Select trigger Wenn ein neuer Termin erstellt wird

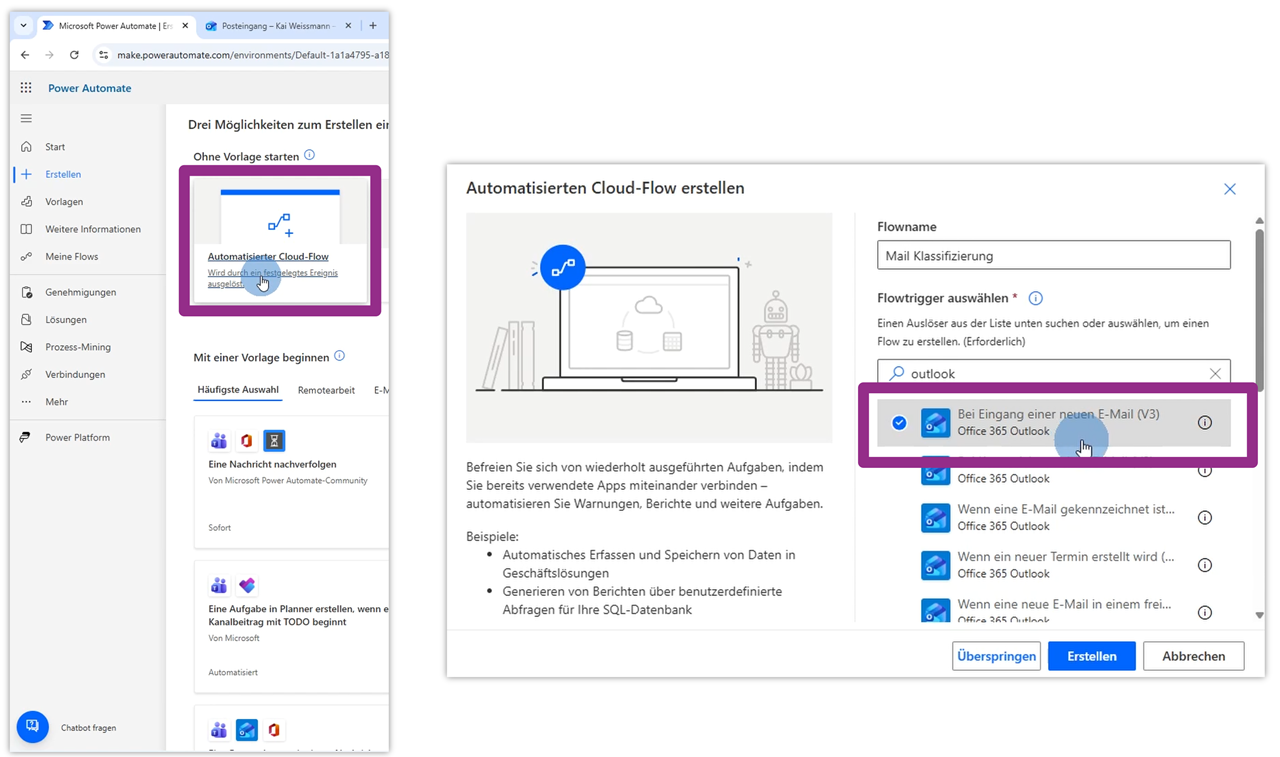(x=1053, y=565)
